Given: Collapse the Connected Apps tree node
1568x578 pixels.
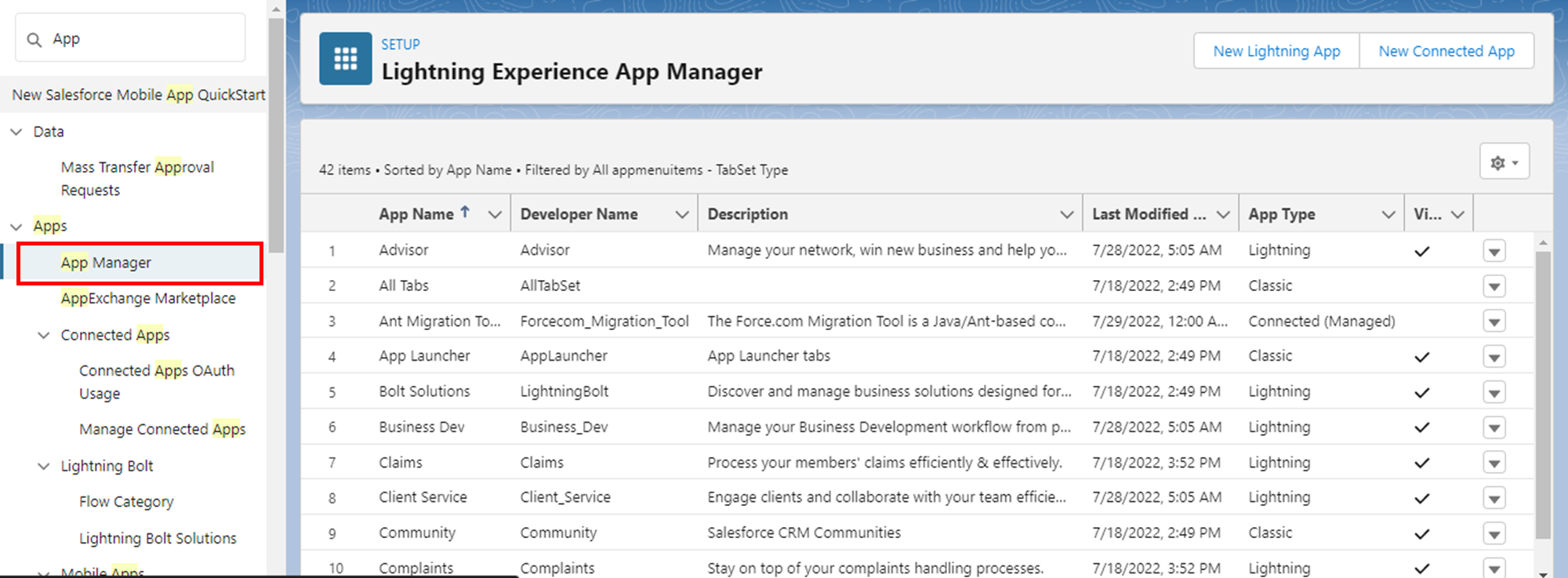Looking at the screenshot, I should (x=44, y=336).
